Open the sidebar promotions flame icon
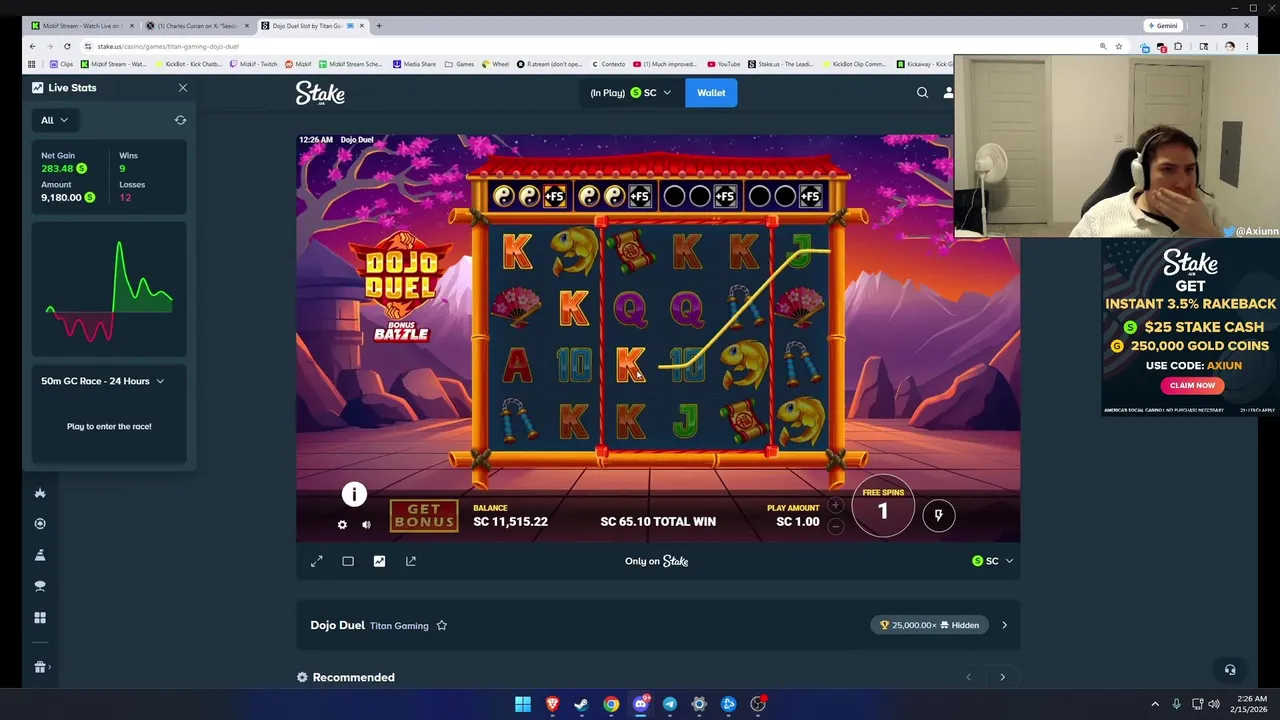 40,493
